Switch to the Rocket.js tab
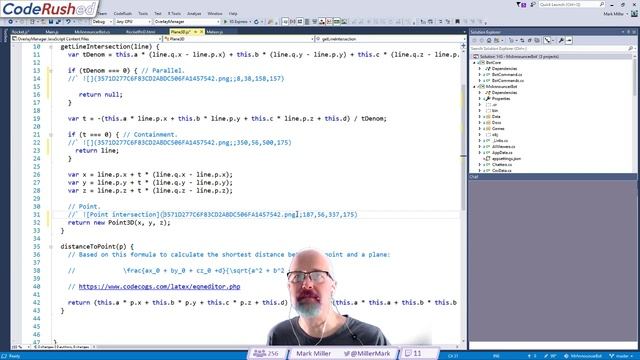The image size is (640, 360). (x=20, y=32)
